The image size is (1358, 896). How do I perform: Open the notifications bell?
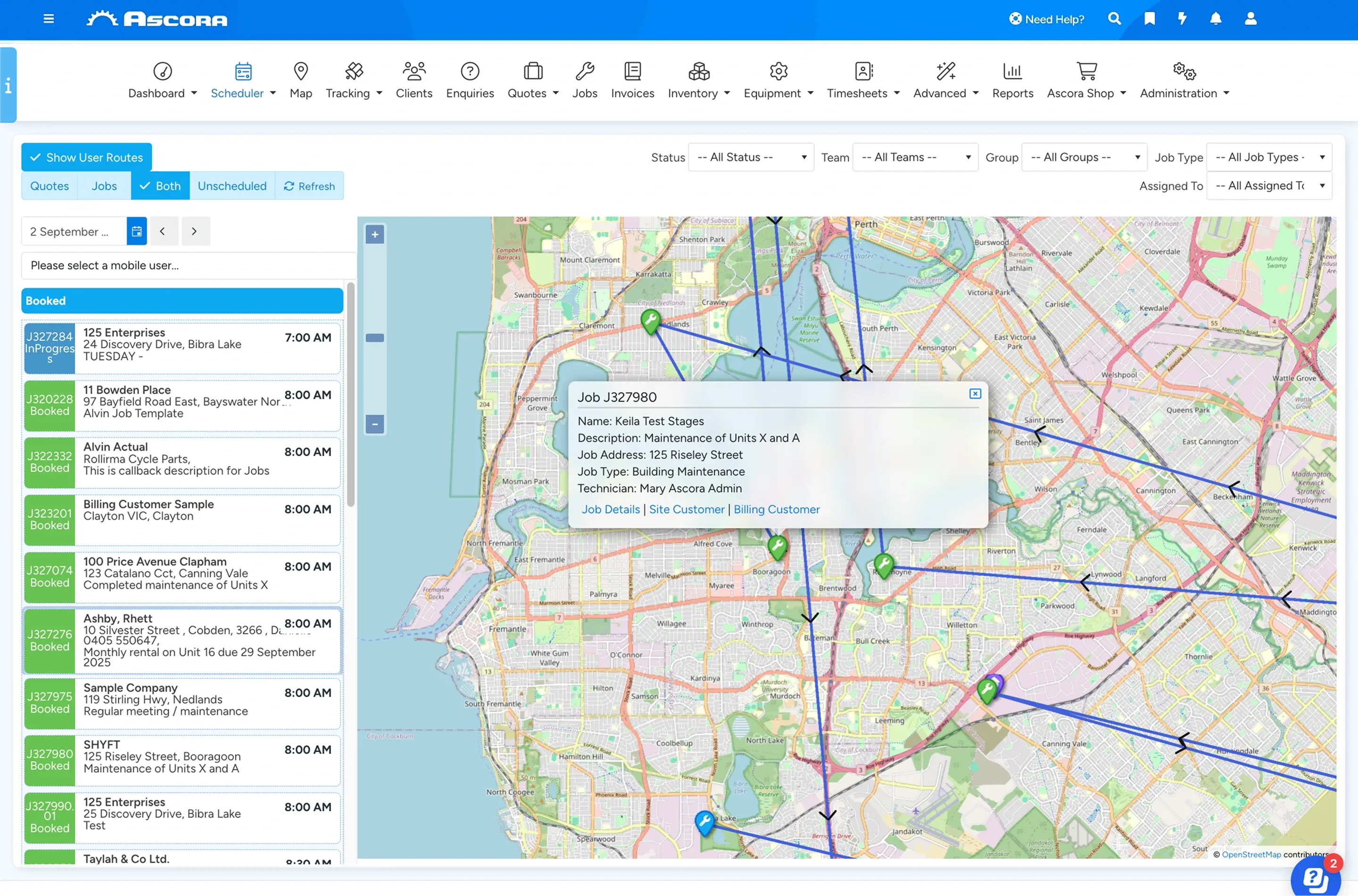tap(1216, 19)
